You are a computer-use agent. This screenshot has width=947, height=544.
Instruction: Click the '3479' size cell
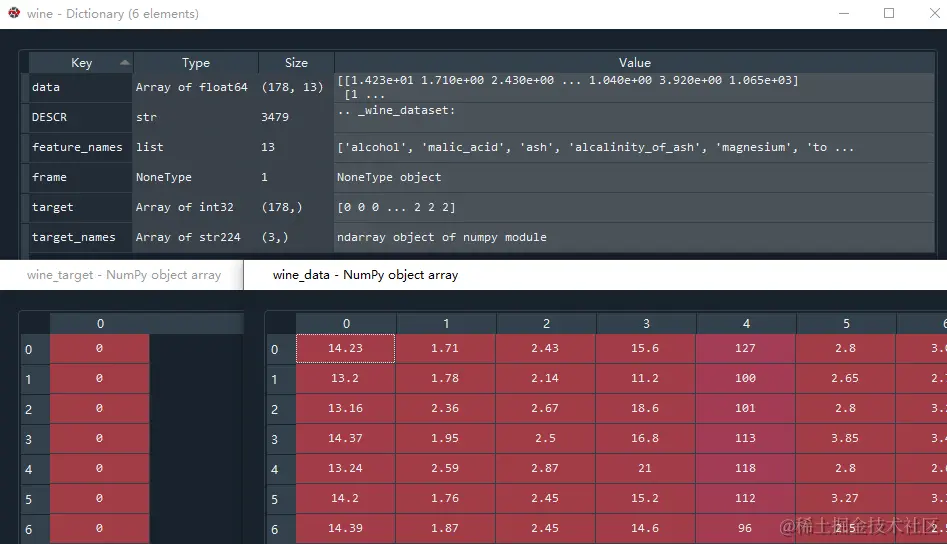pyautogui.click(x=296, y=117)
